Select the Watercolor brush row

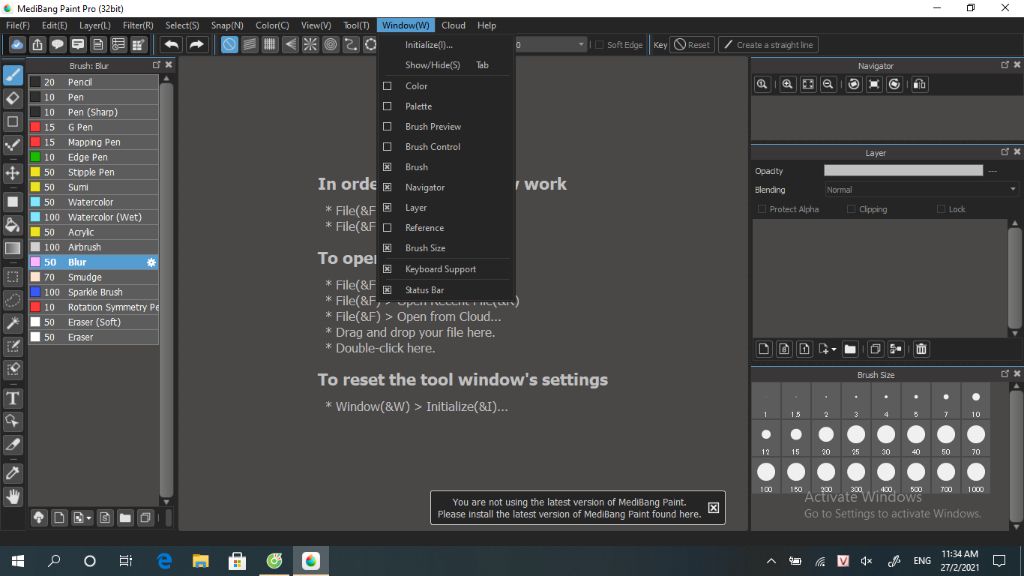click(93, 202)
